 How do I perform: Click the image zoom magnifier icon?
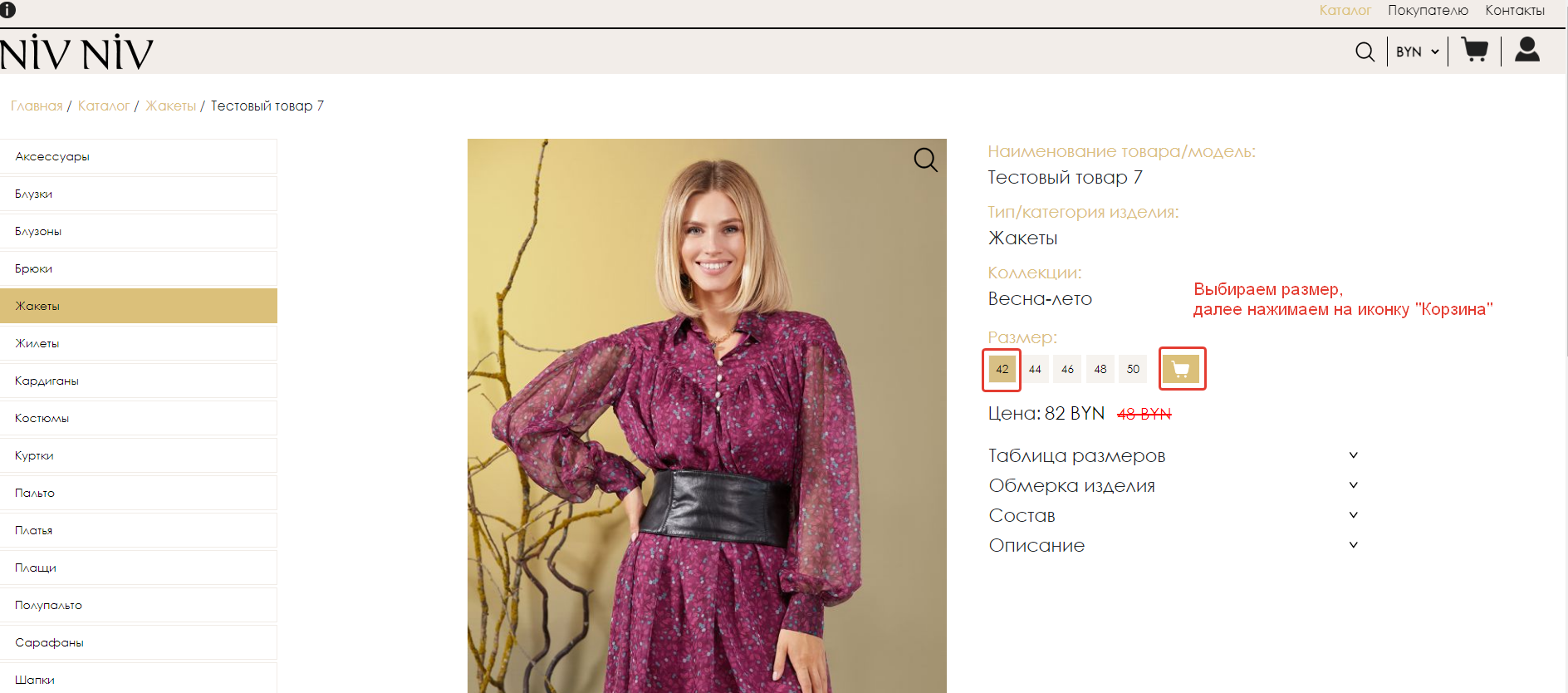pyautogui.click(x=925, y=160)
